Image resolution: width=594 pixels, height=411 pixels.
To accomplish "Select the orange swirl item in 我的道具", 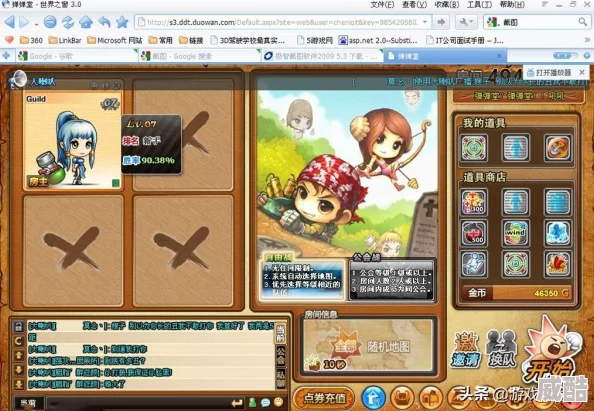I will pos(558,147).
